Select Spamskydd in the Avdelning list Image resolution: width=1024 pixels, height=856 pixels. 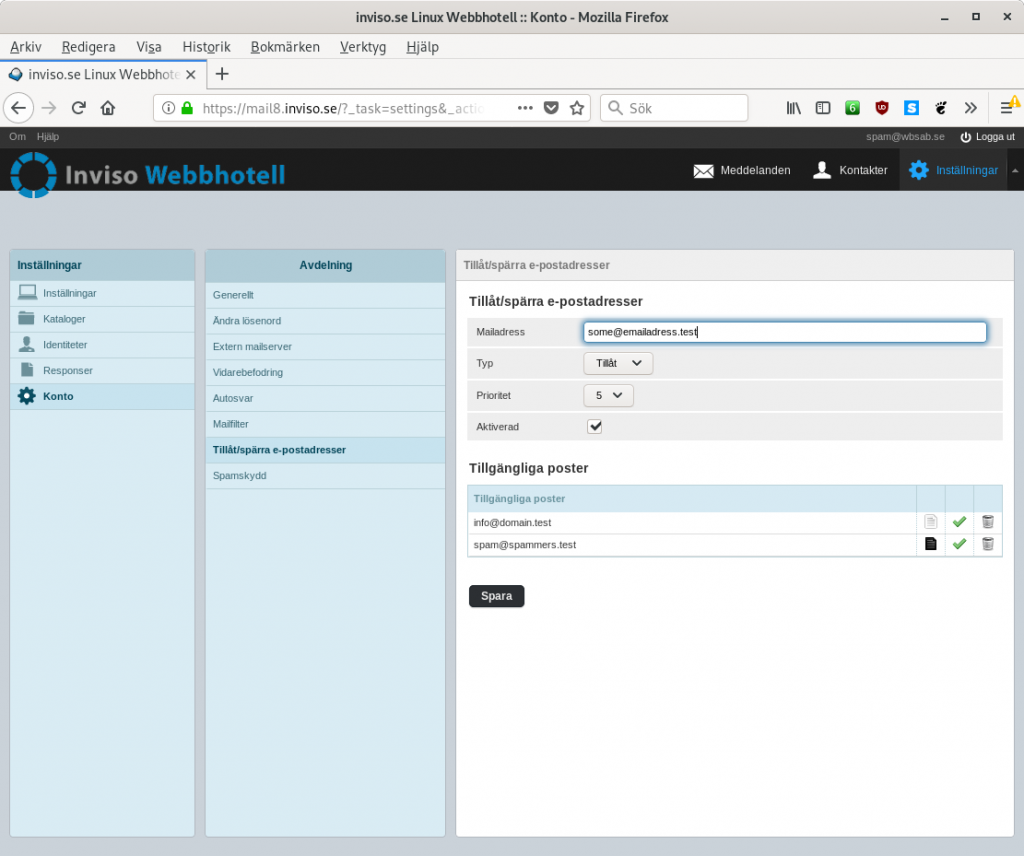click(240, 476)
